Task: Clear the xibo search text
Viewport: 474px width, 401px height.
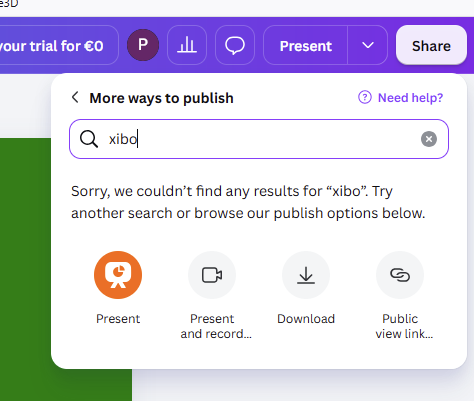Action: coord(429,139)
